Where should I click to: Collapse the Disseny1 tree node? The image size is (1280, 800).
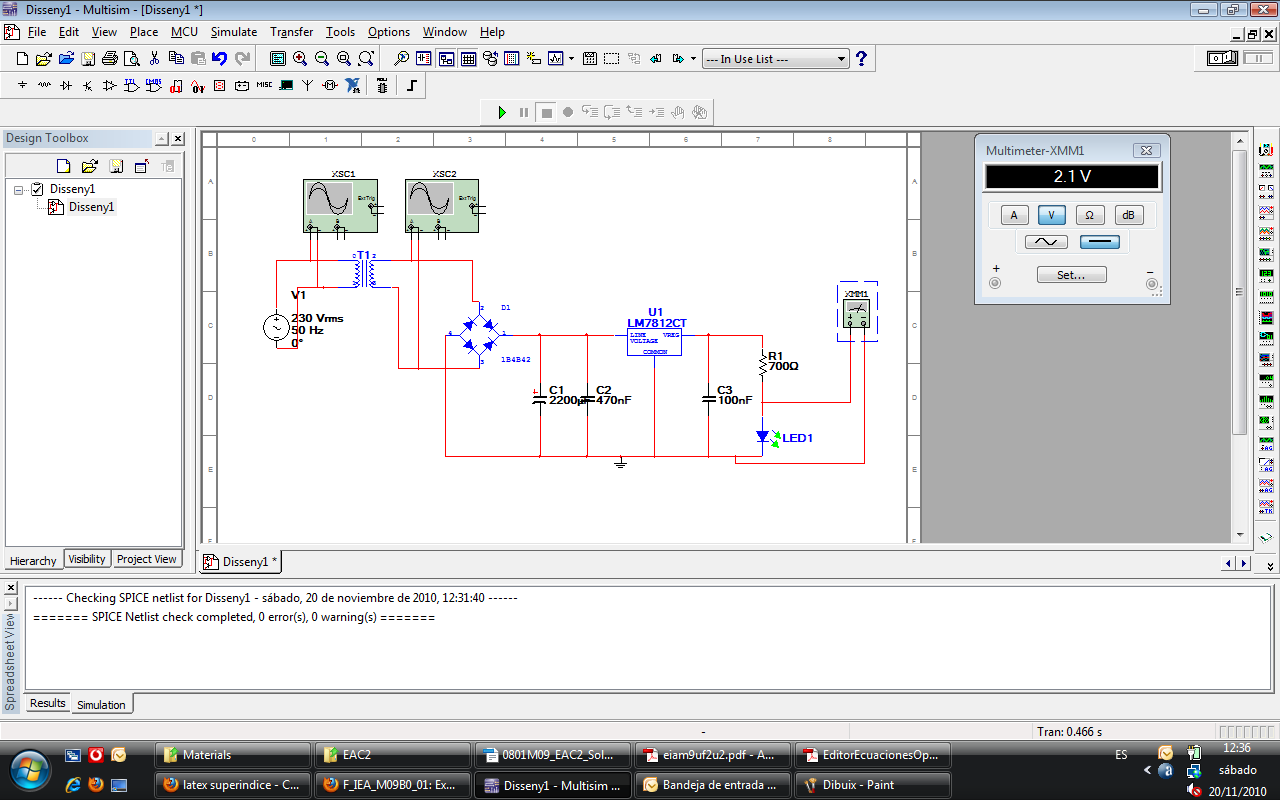(19, 189)
